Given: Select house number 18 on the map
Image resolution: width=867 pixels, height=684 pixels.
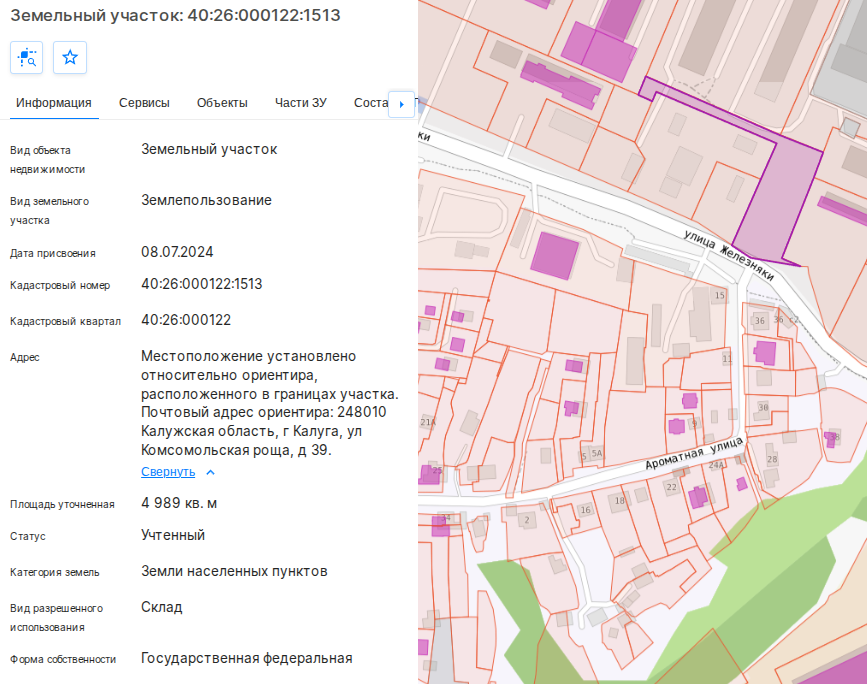Looking at the screenshot, I should (x=619, y=500).
